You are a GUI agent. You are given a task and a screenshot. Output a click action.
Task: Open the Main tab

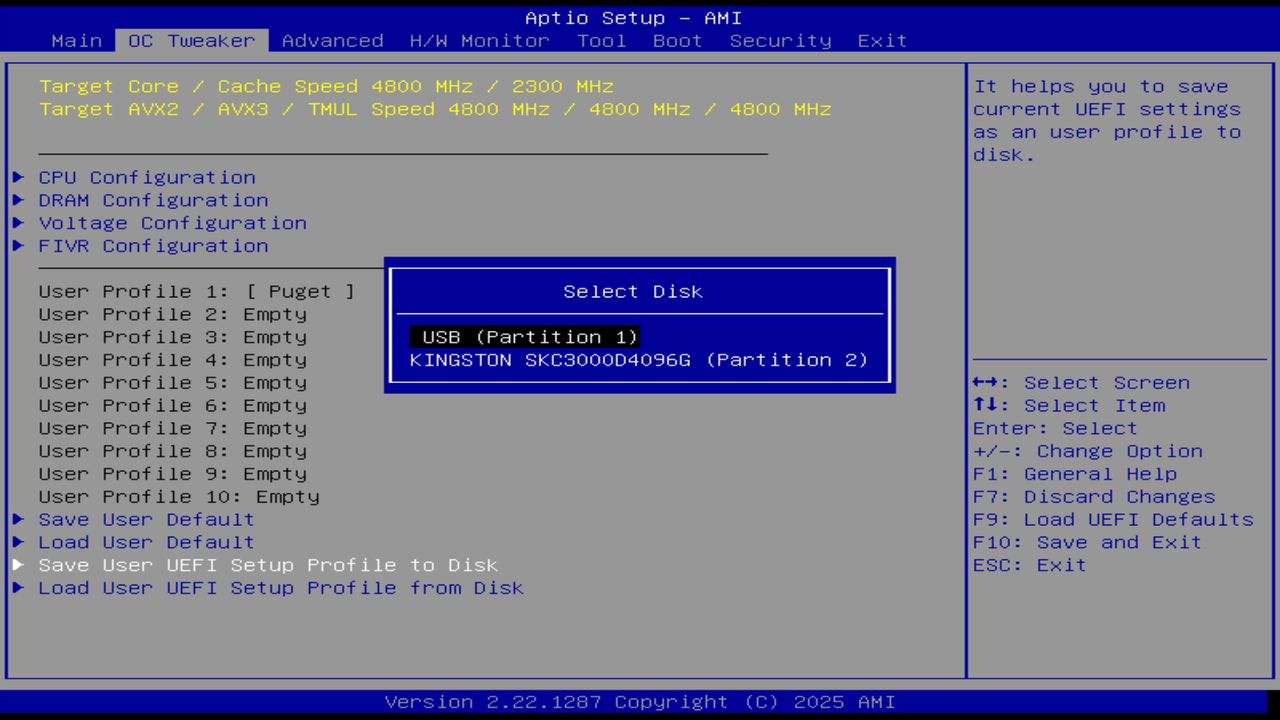click(76, 41)
